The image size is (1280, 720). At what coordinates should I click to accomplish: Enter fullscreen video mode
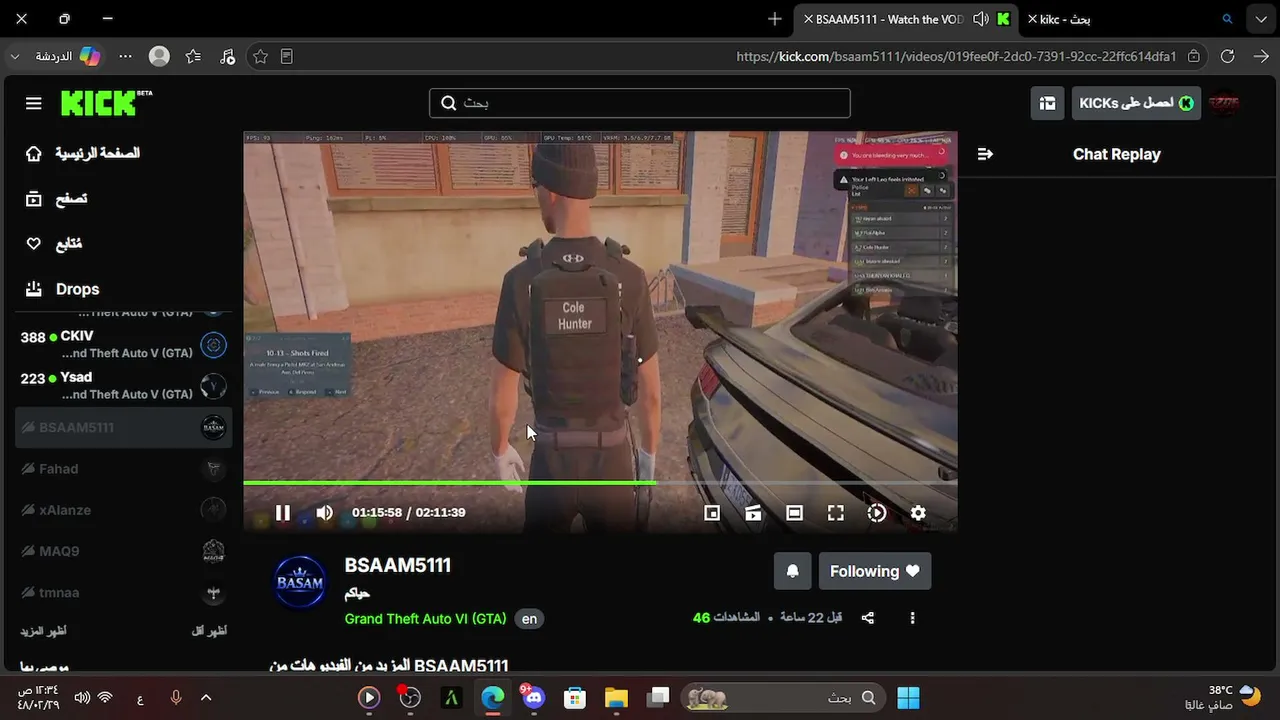(836, 513)
